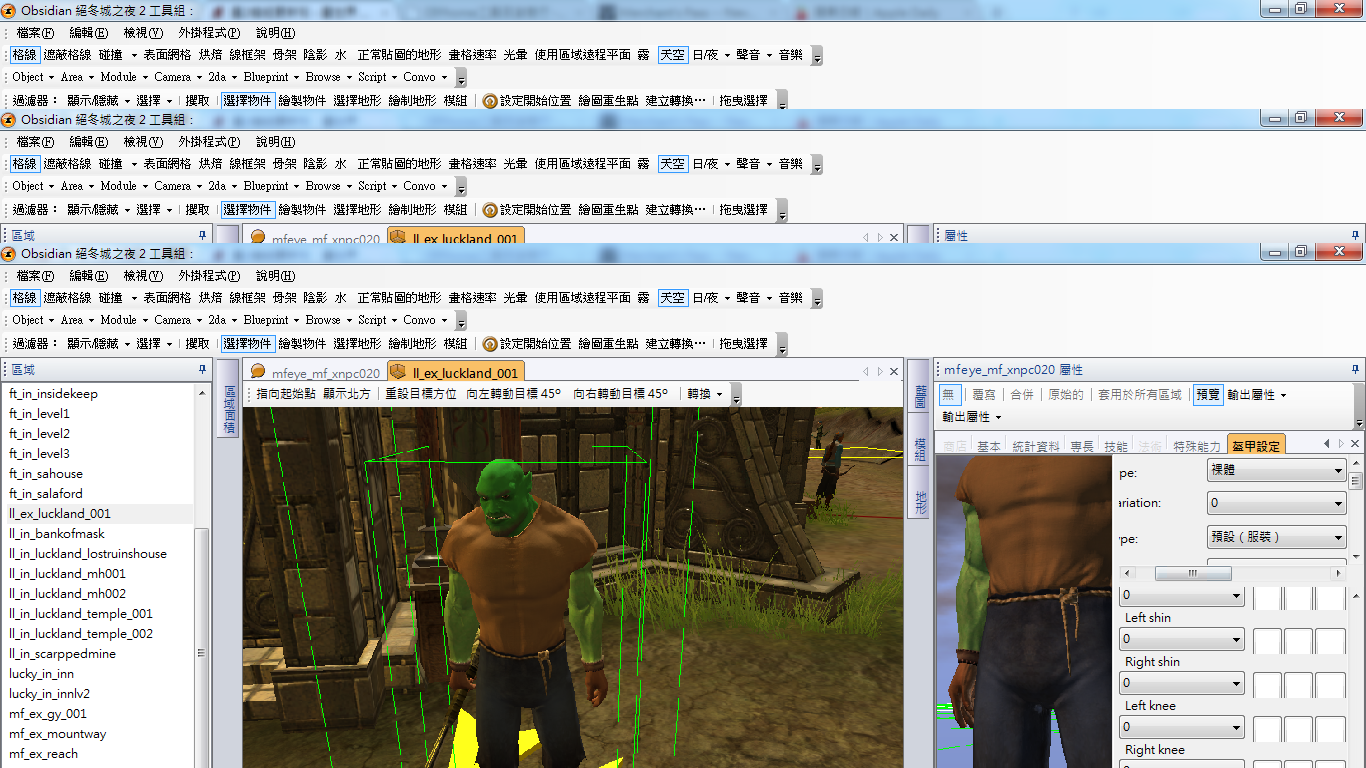The height and width of the screenshot is (768, 1366).
Task: Click 顯示北方 in the viewport toolbar
Action: click(x=346, y=394)
